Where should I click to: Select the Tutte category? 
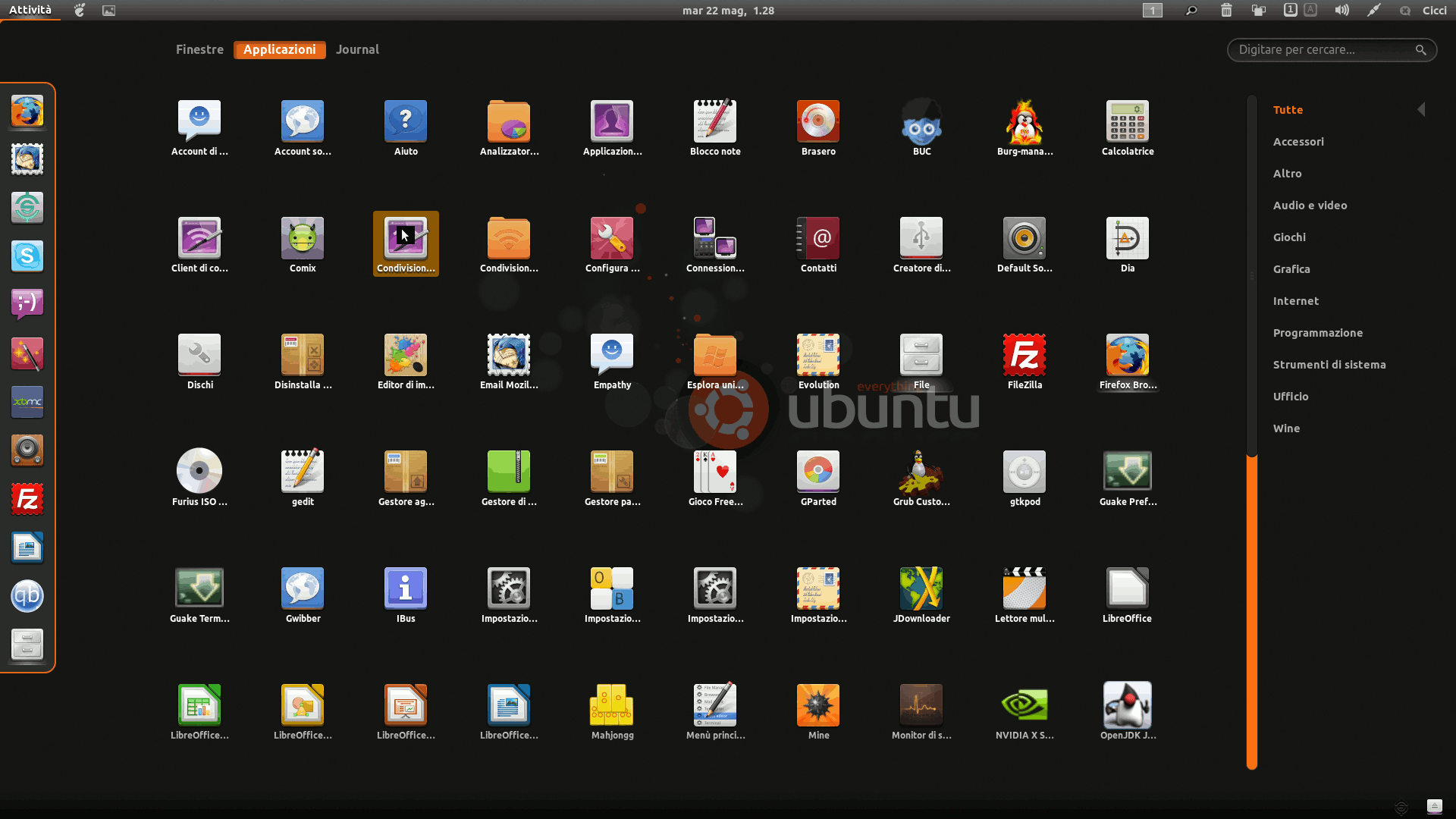pyautogui.click(x=1288, y=110)
